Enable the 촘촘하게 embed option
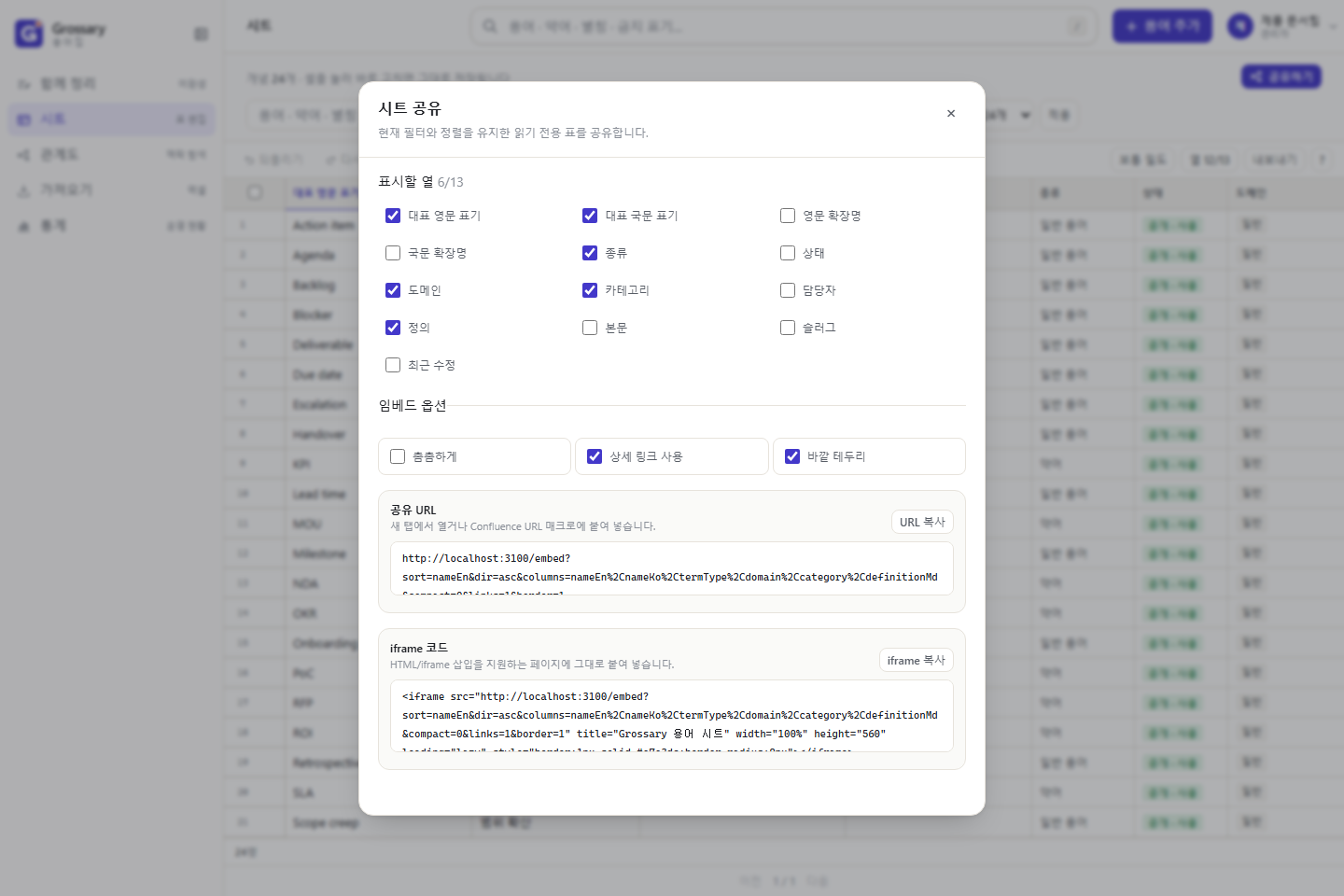1344x896 pixels. coord(398,456)
